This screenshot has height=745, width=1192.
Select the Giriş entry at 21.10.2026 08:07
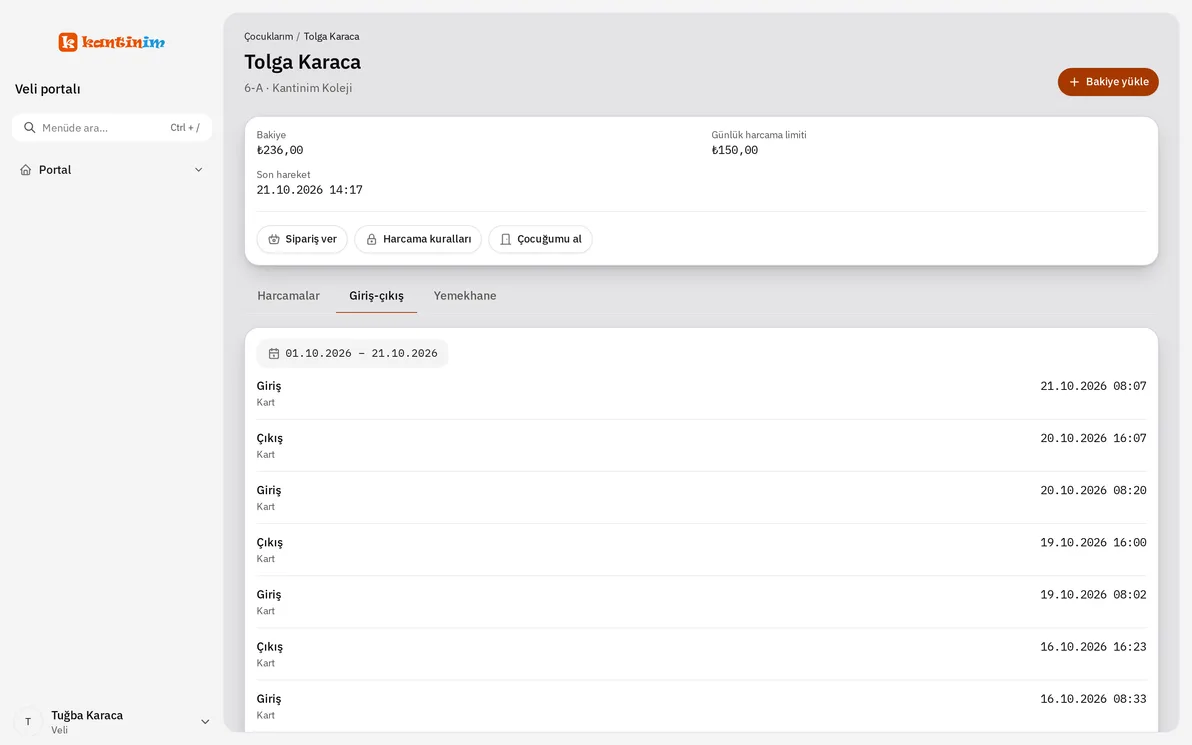point(701,393)
